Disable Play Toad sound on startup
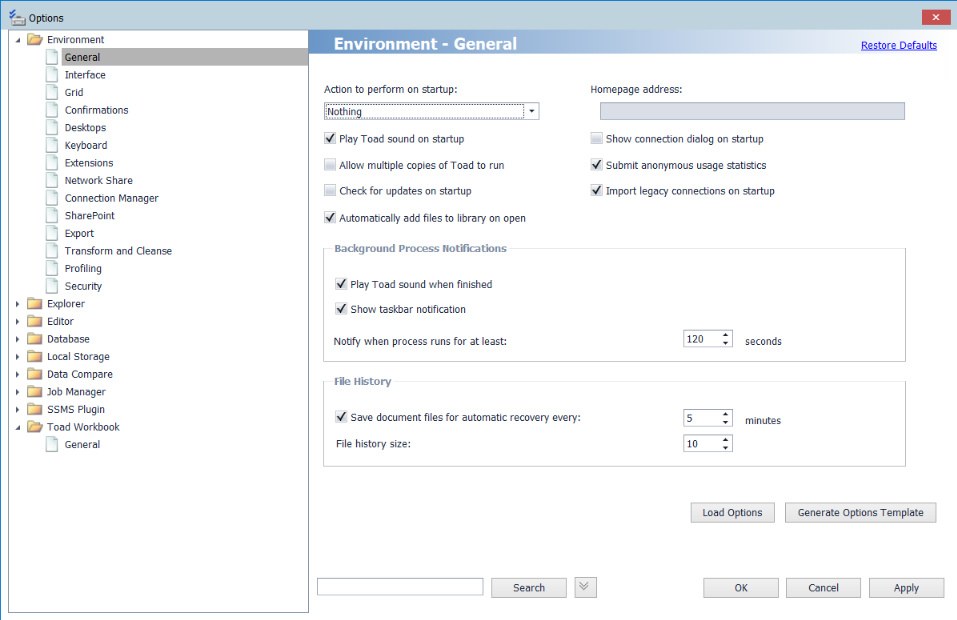Viewport: 957px width, 620px height. pyautogui.click(x=330, y=139)
